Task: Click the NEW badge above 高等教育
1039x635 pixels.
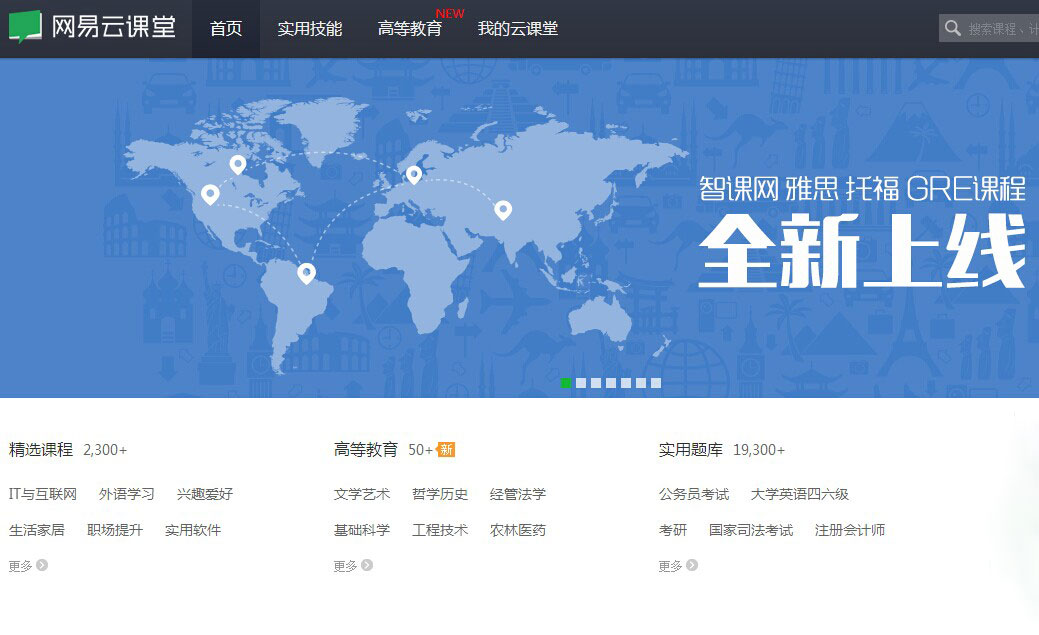Action: (x=450, y=13)
